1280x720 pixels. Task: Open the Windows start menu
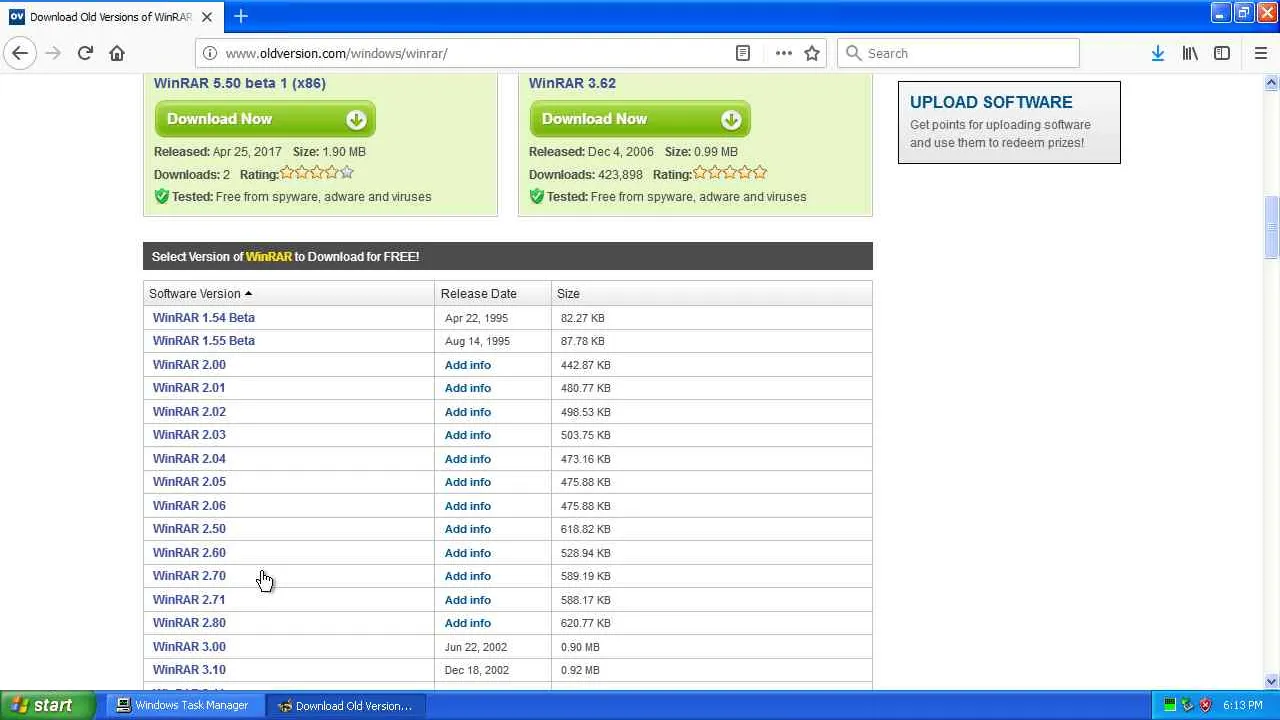pyautogui.click(x=47, y=705)
